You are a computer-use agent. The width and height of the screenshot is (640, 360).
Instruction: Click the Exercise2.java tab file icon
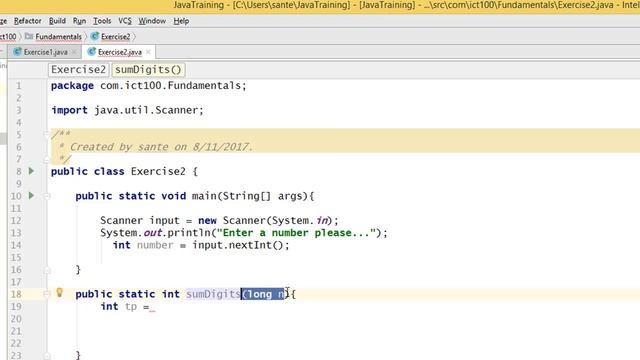tap(92, 52)
